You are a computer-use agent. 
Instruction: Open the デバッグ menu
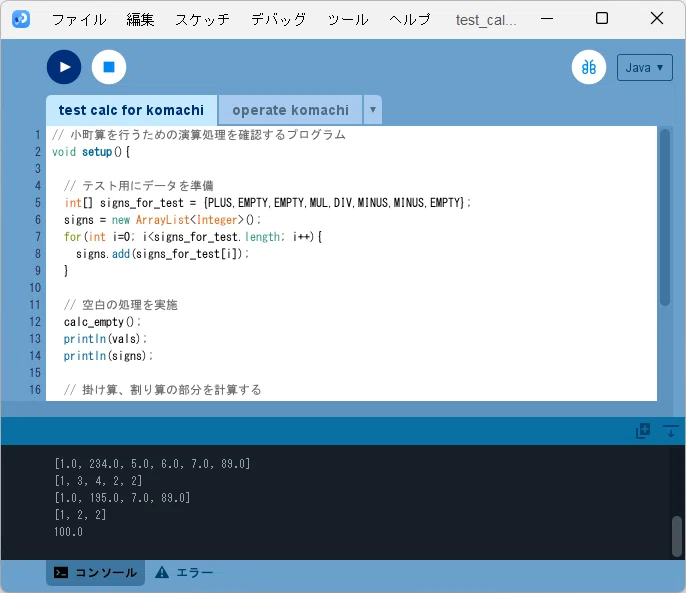(x=278, y=20)
